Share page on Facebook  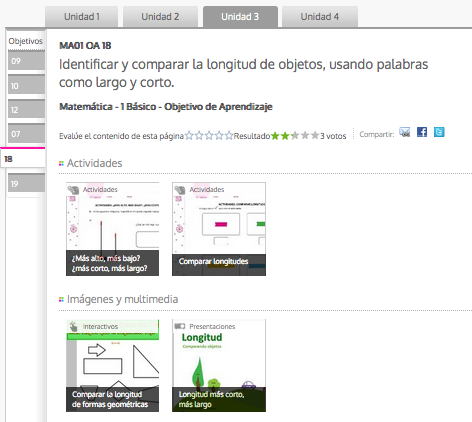click(x=422, y=132)
